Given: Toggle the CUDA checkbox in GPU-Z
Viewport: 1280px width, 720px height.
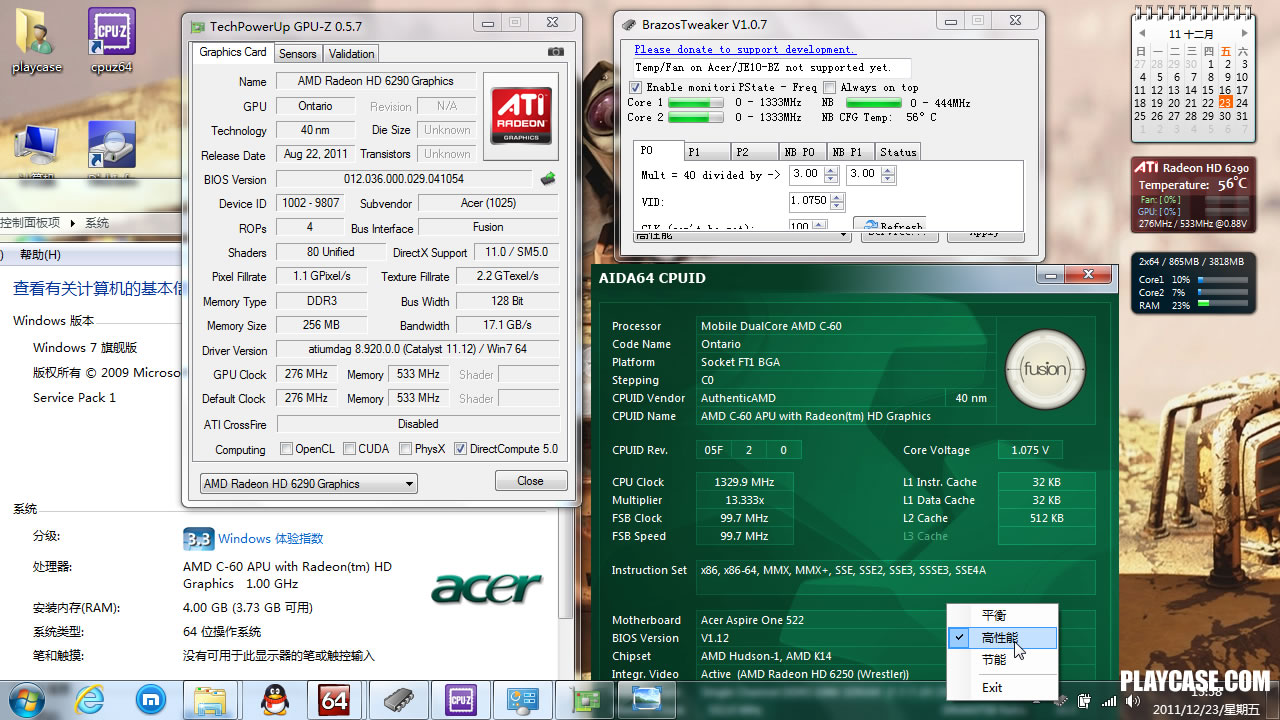Looking at the screenshot, I should [x=350, y=449].
